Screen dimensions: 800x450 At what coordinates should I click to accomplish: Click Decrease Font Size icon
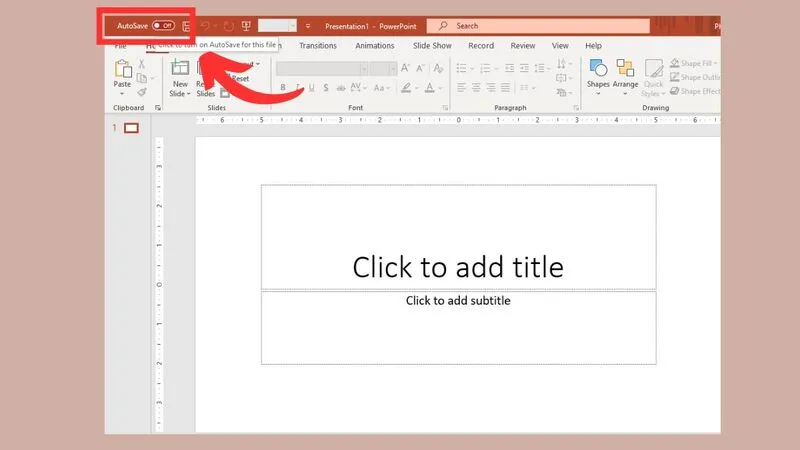click(420, 68)
